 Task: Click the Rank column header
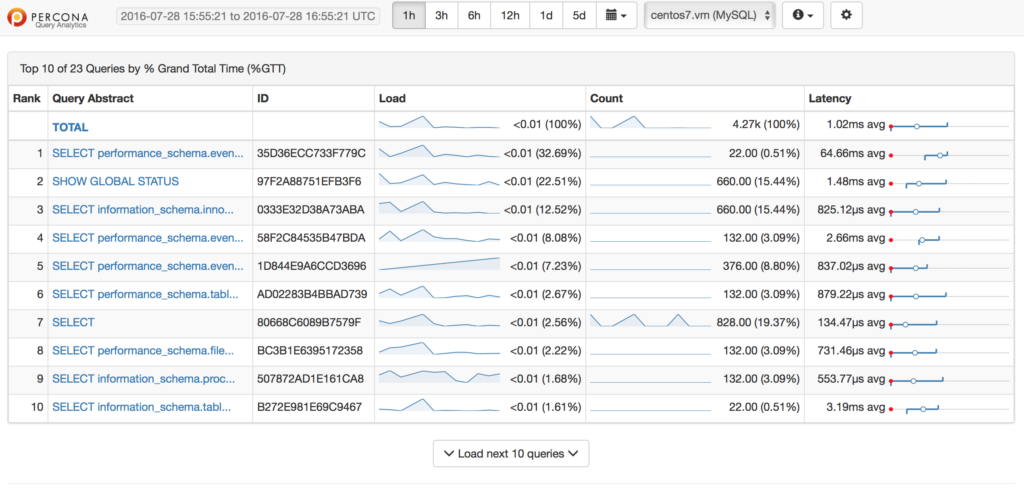[27, 99]
